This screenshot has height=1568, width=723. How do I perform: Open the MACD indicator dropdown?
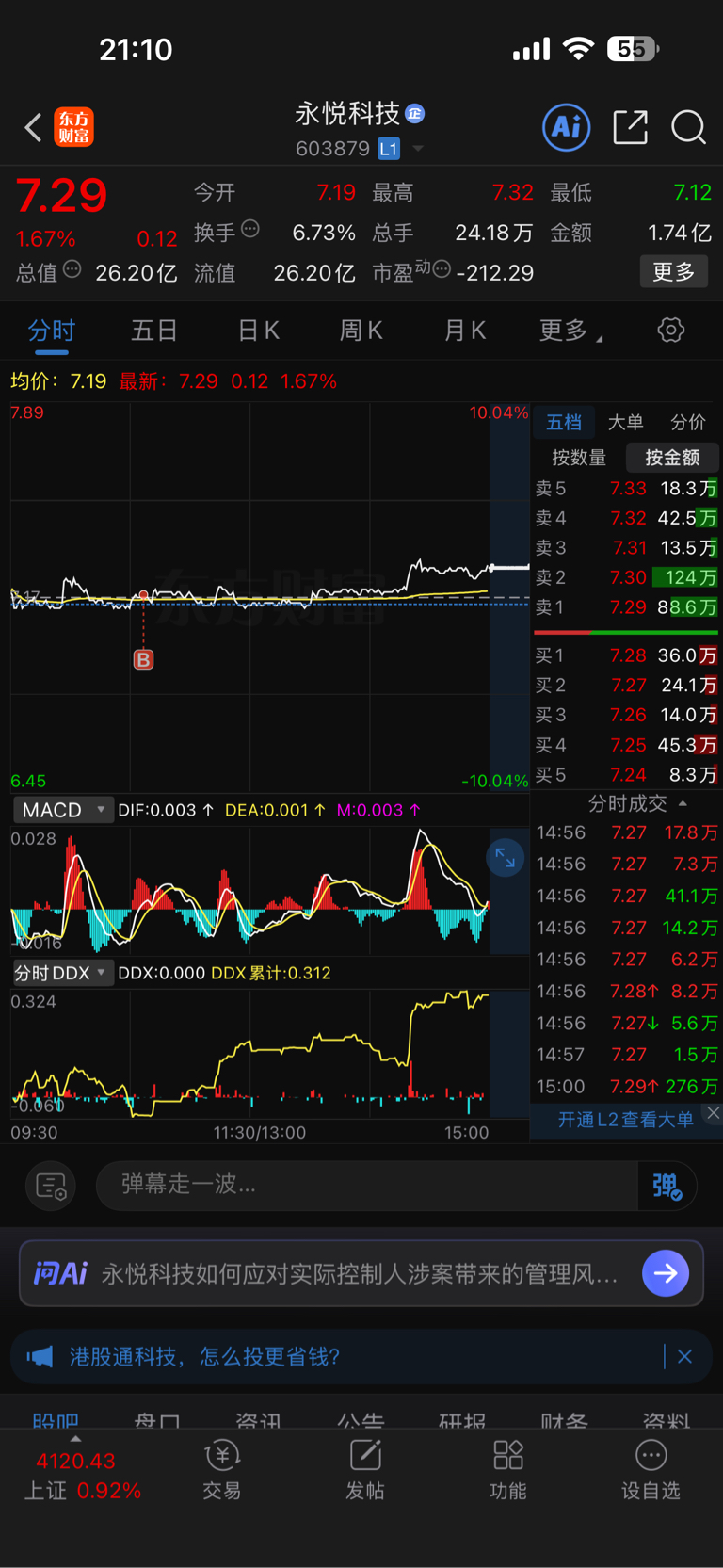click(x=63, y=810)
